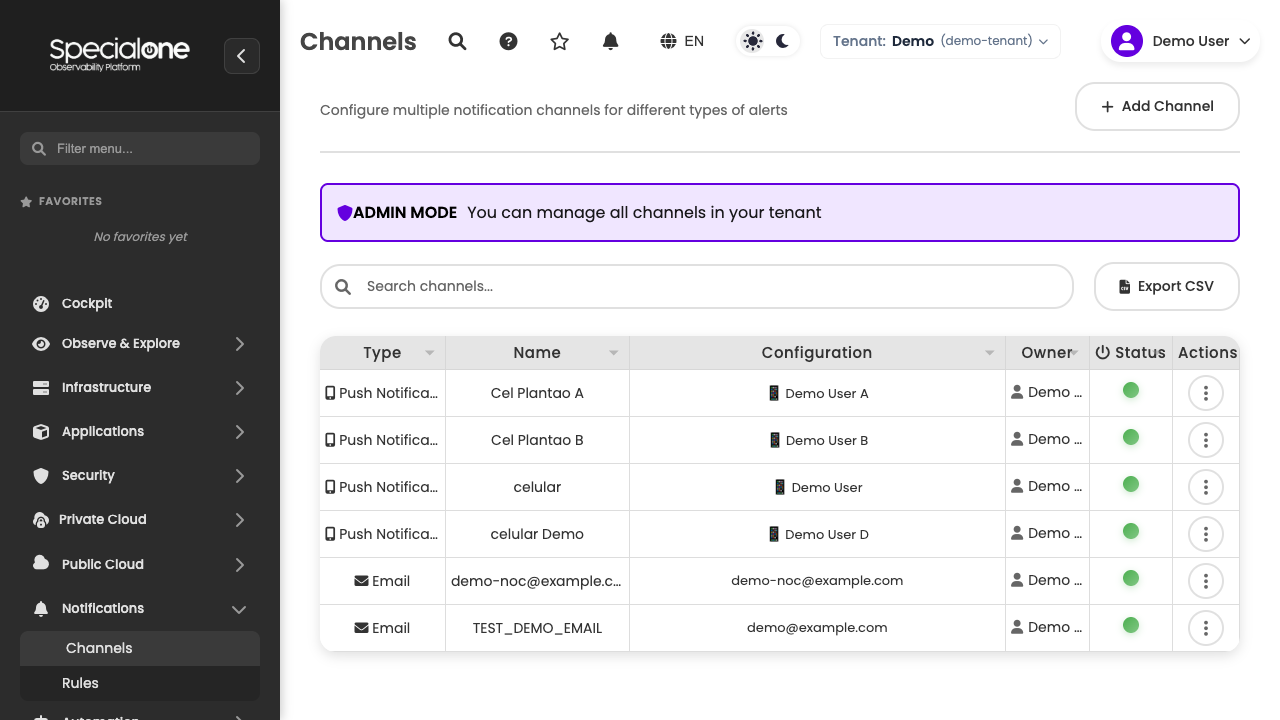1280x720 pixels.
Task: Click the Notifications bell icon in sidebar
Action: (x=41, y=608)
